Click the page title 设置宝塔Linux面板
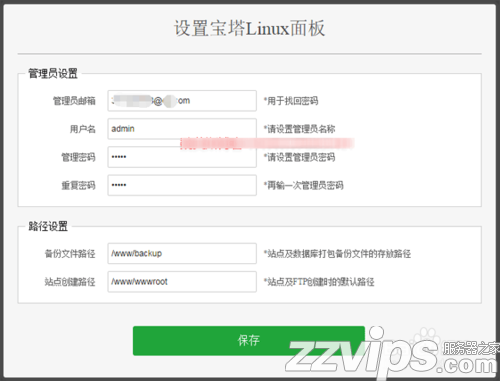 tap(249, 28)
